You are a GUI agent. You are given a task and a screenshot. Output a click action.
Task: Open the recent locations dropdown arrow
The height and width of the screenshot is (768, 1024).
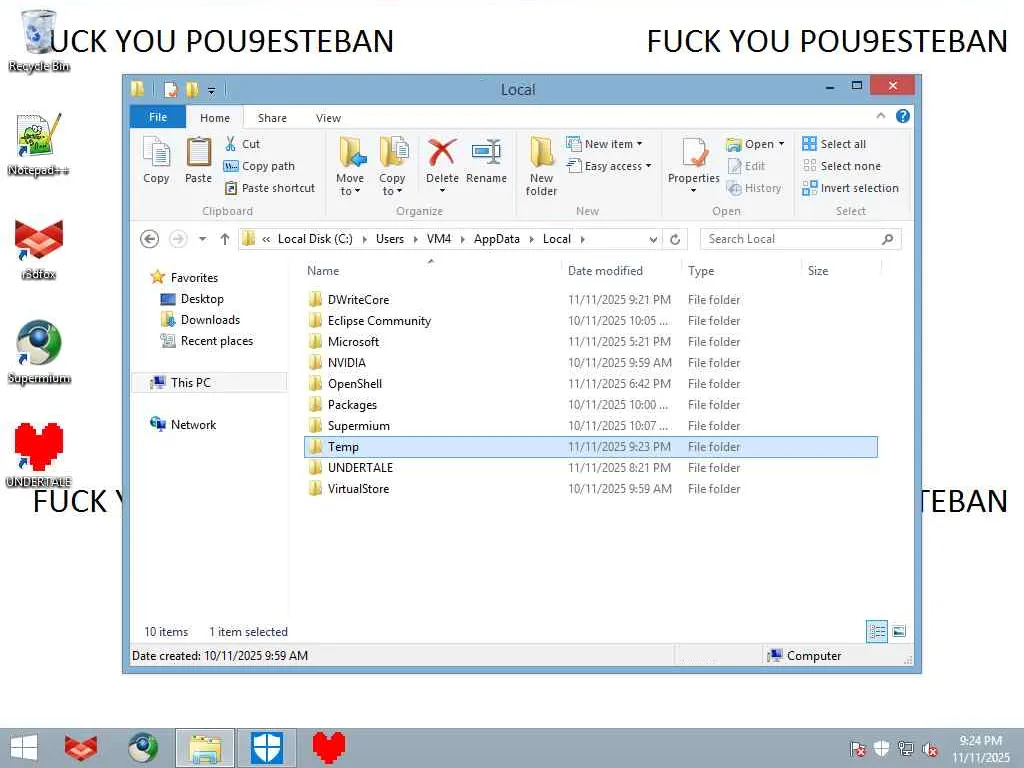point(202,239)
